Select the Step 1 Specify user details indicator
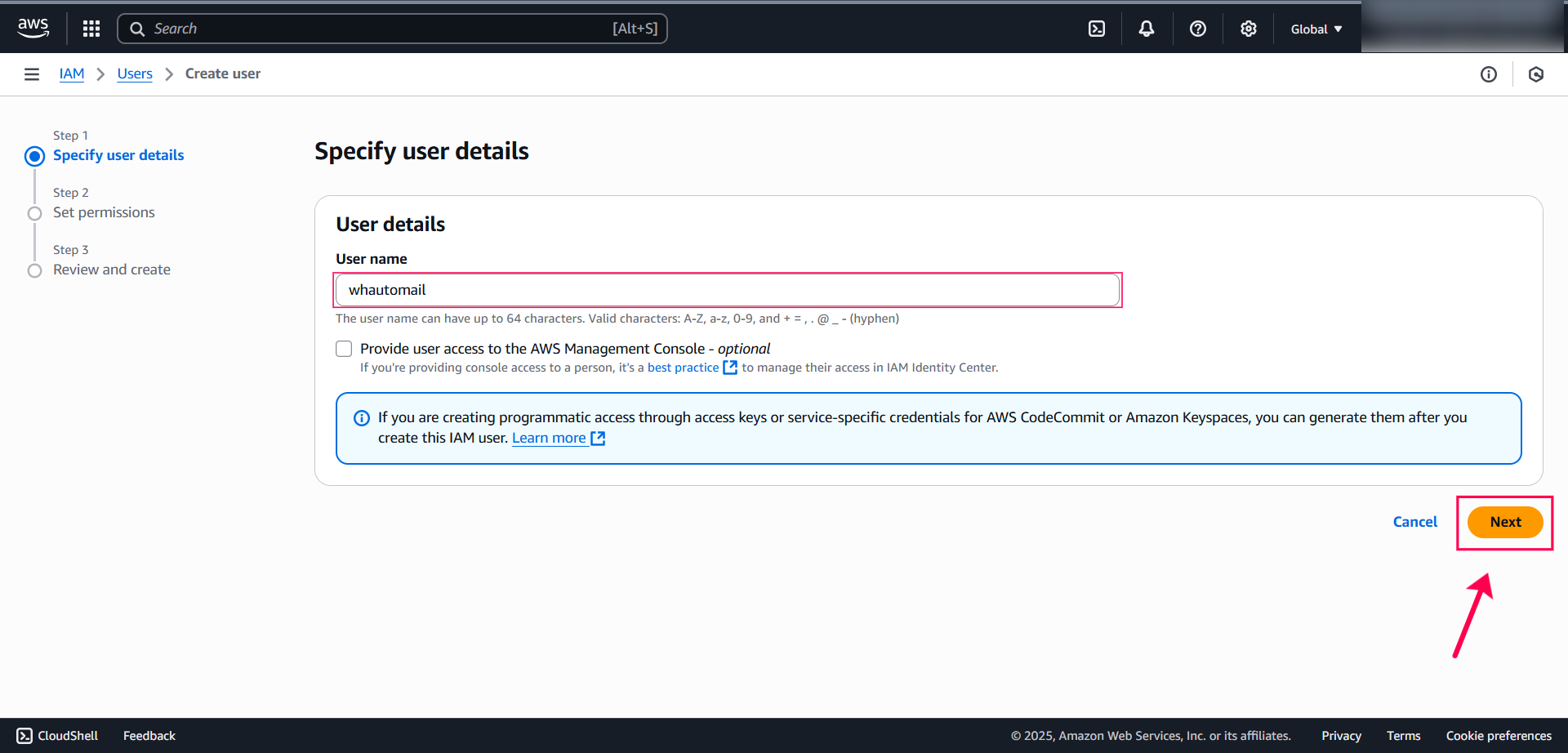 coord(34,156)
